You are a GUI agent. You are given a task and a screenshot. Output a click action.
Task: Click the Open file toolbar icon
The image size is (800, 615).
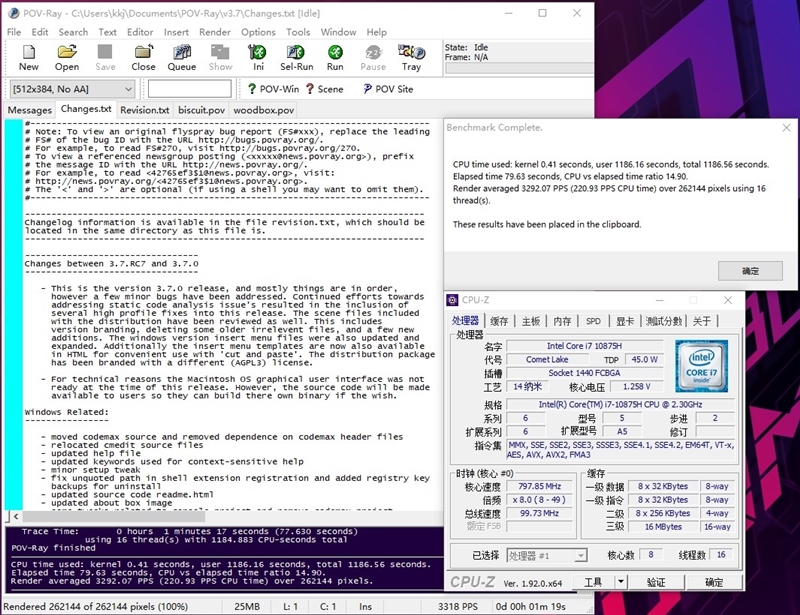[x=67, y=57]
